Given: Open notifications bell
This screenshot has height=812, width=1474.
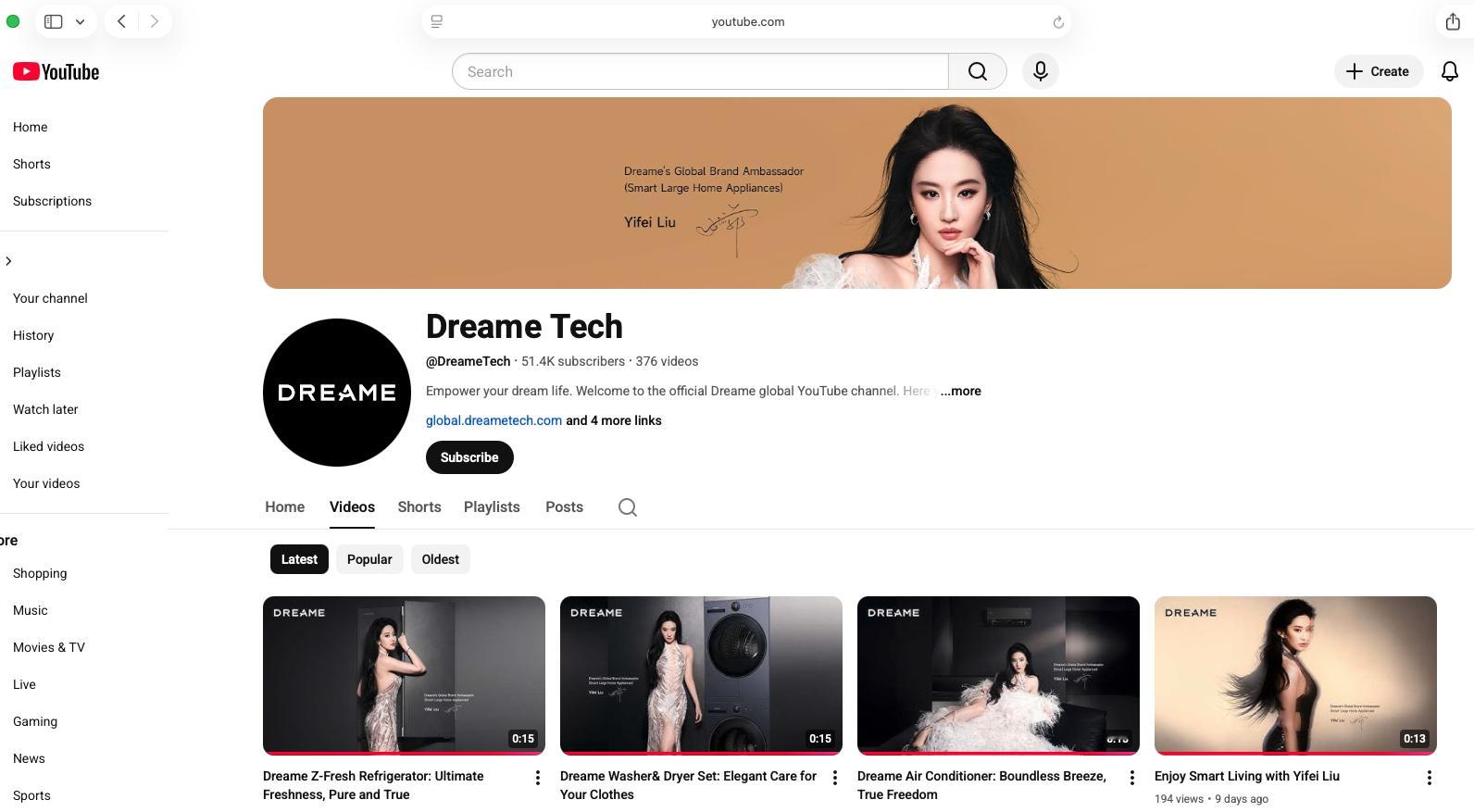Looking at the screenshot, I should click(1450, 71).
